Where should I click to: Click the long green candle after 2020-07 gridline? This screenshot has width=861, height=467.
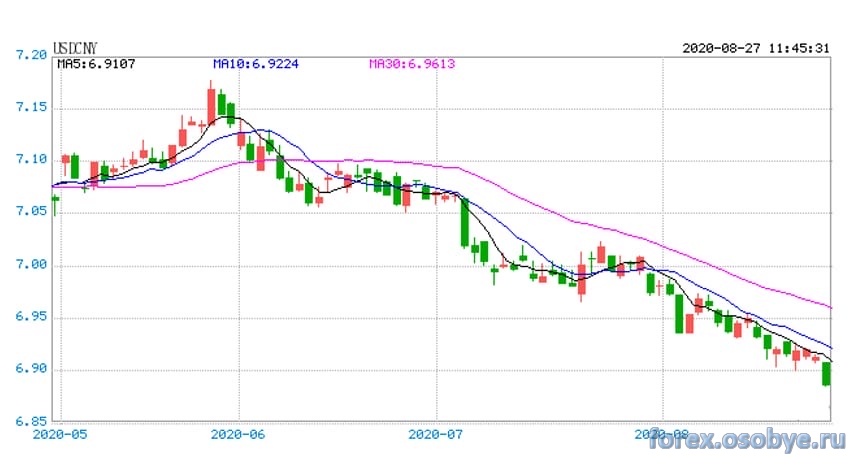pos(465,223)
